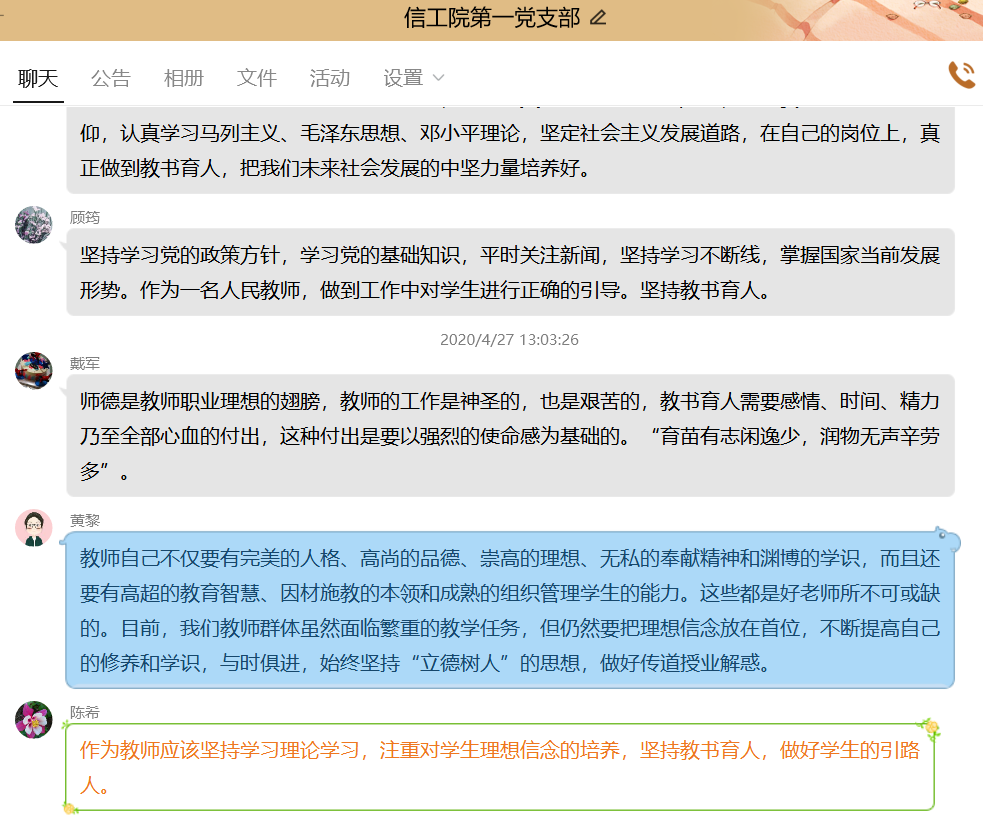
Task: Select 黄黎's blue message bubble
Action: [x=510, y=610]
